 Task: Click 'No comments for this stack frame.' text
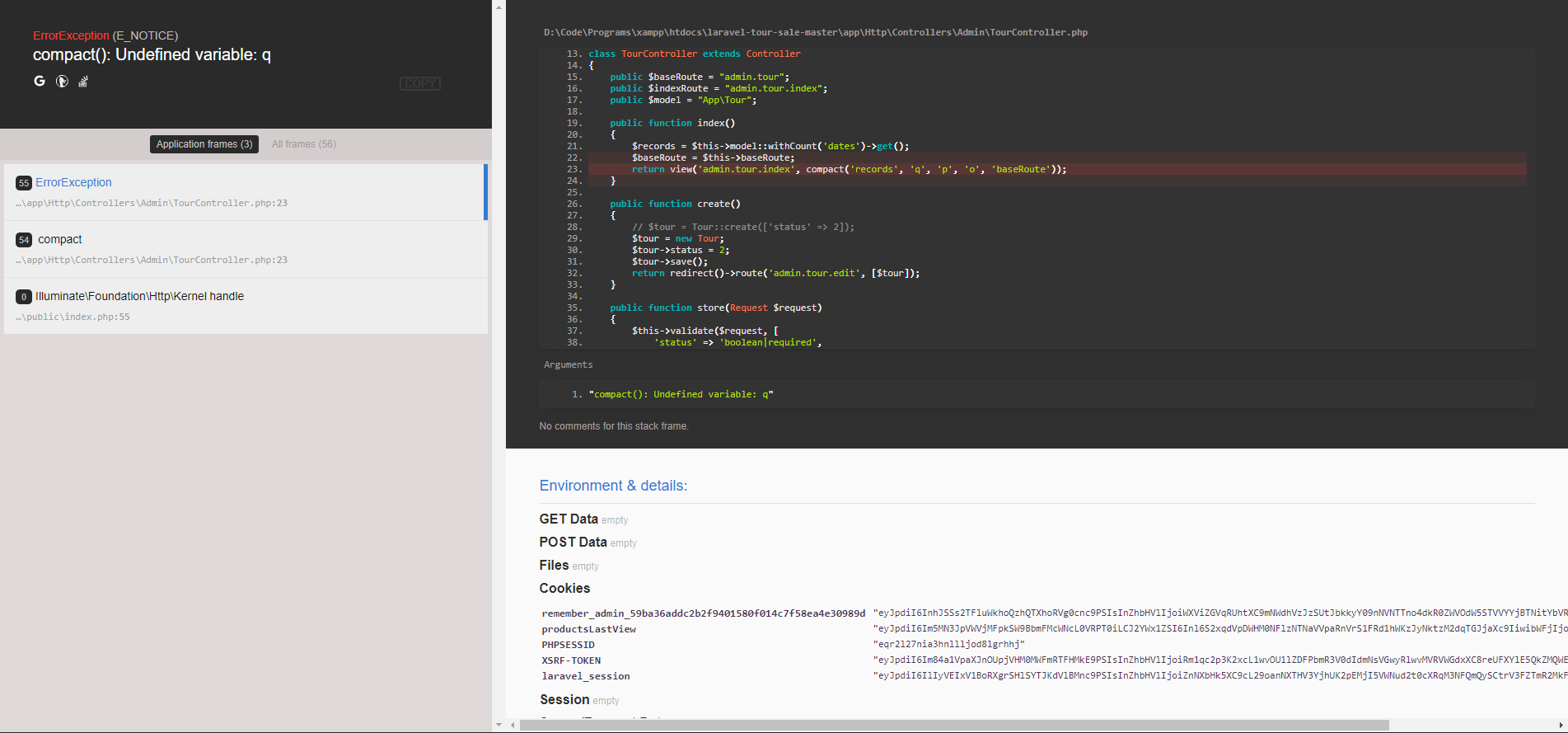point(614,426)
